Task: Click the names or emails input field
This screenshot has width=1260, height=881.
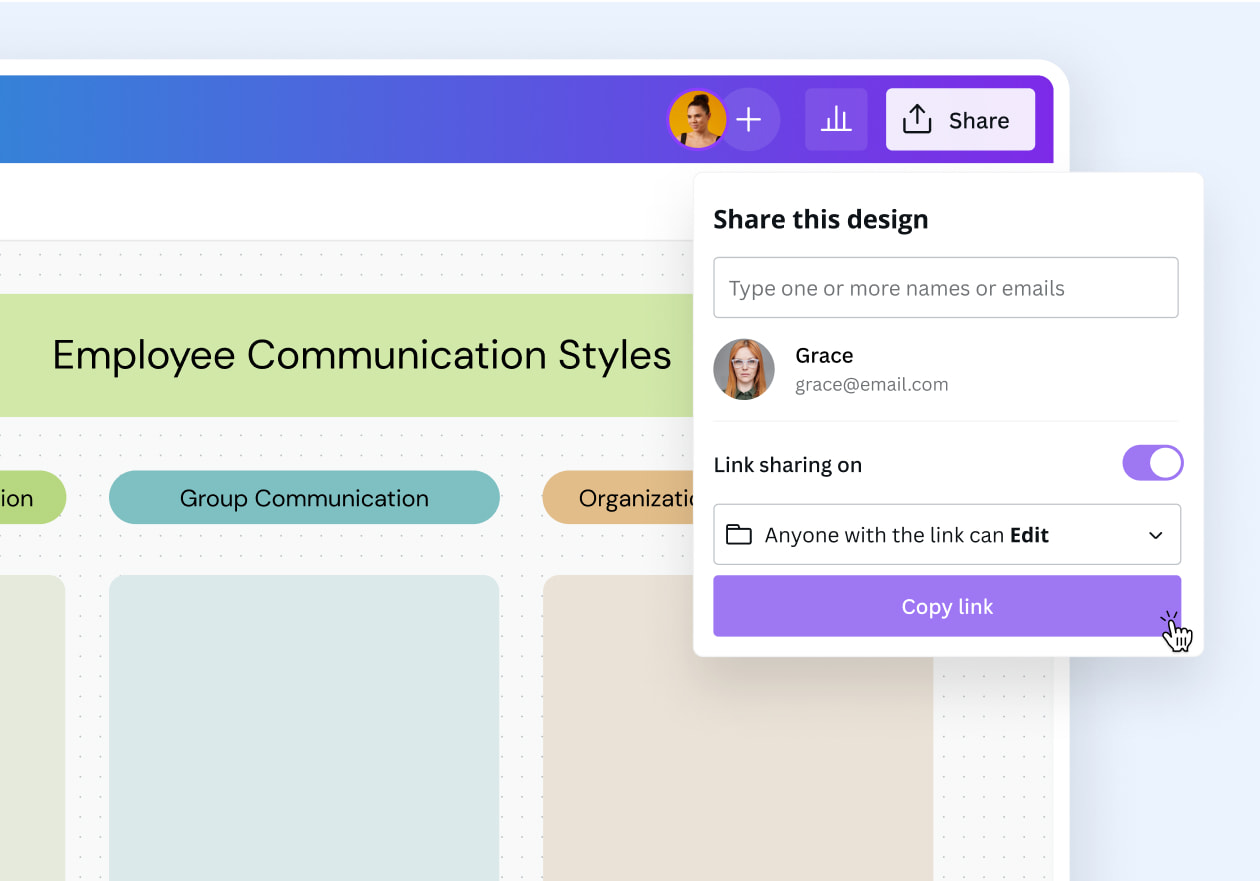Action: [x=946, y=287]
